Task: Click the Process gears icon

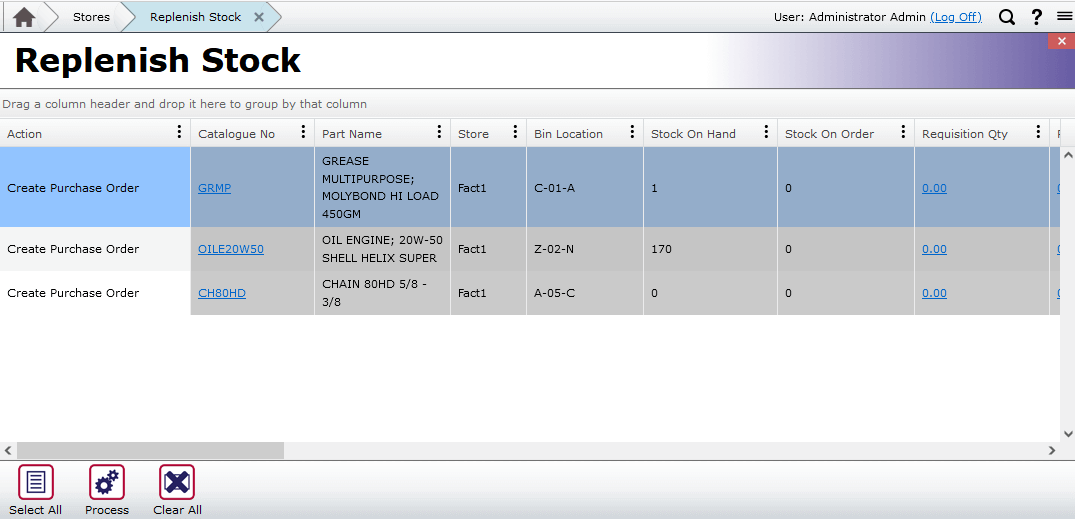Action: (x=107, y=483)
